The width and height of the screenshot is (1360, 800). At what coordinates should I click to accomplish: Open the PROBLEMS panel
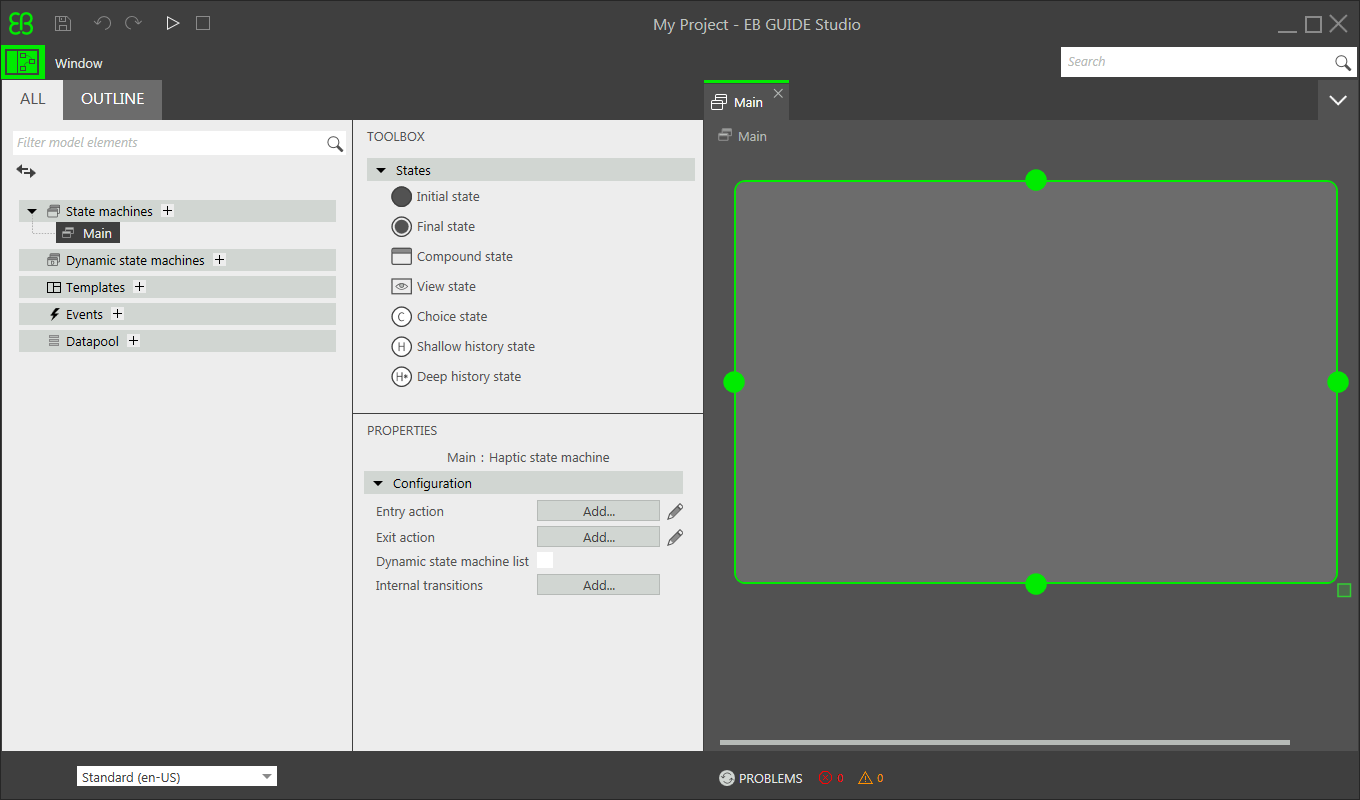coord(761,778)
